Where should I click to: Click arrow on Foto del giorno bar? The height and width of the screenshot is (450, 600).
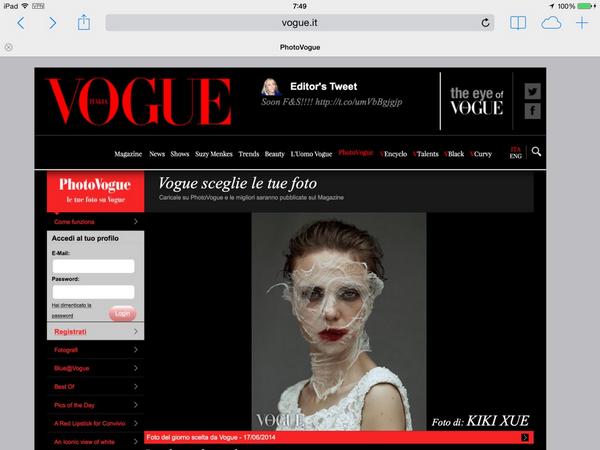click(525, 437)
